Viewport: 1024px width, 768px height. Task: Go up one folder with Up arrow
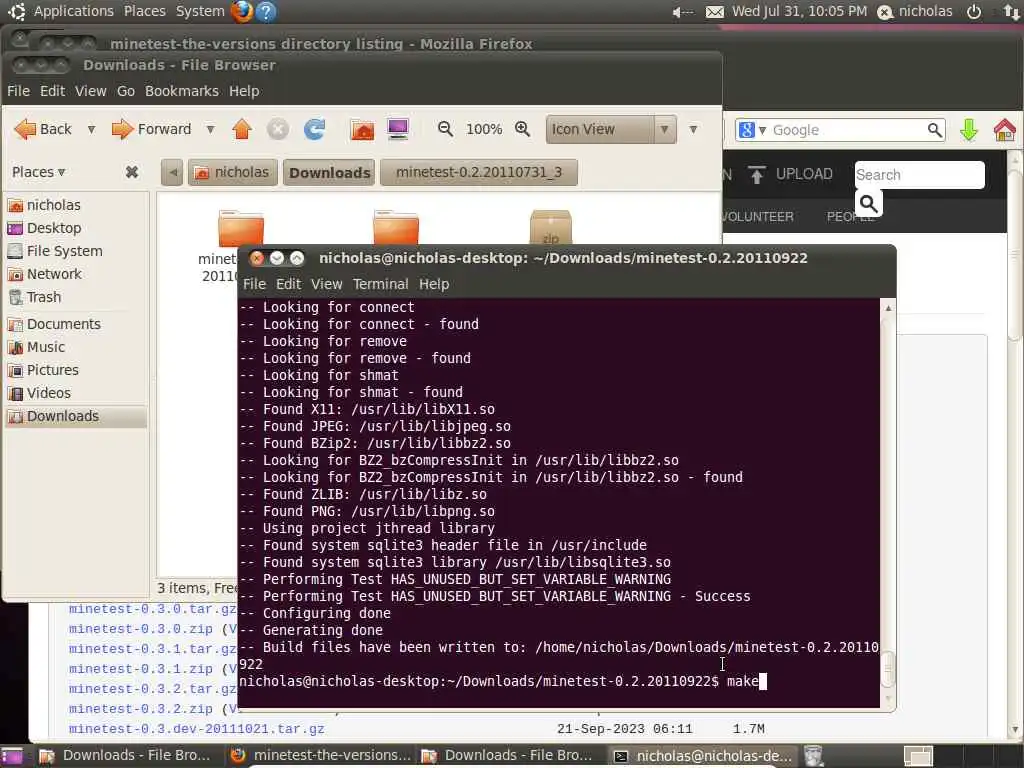coord(242,129)
